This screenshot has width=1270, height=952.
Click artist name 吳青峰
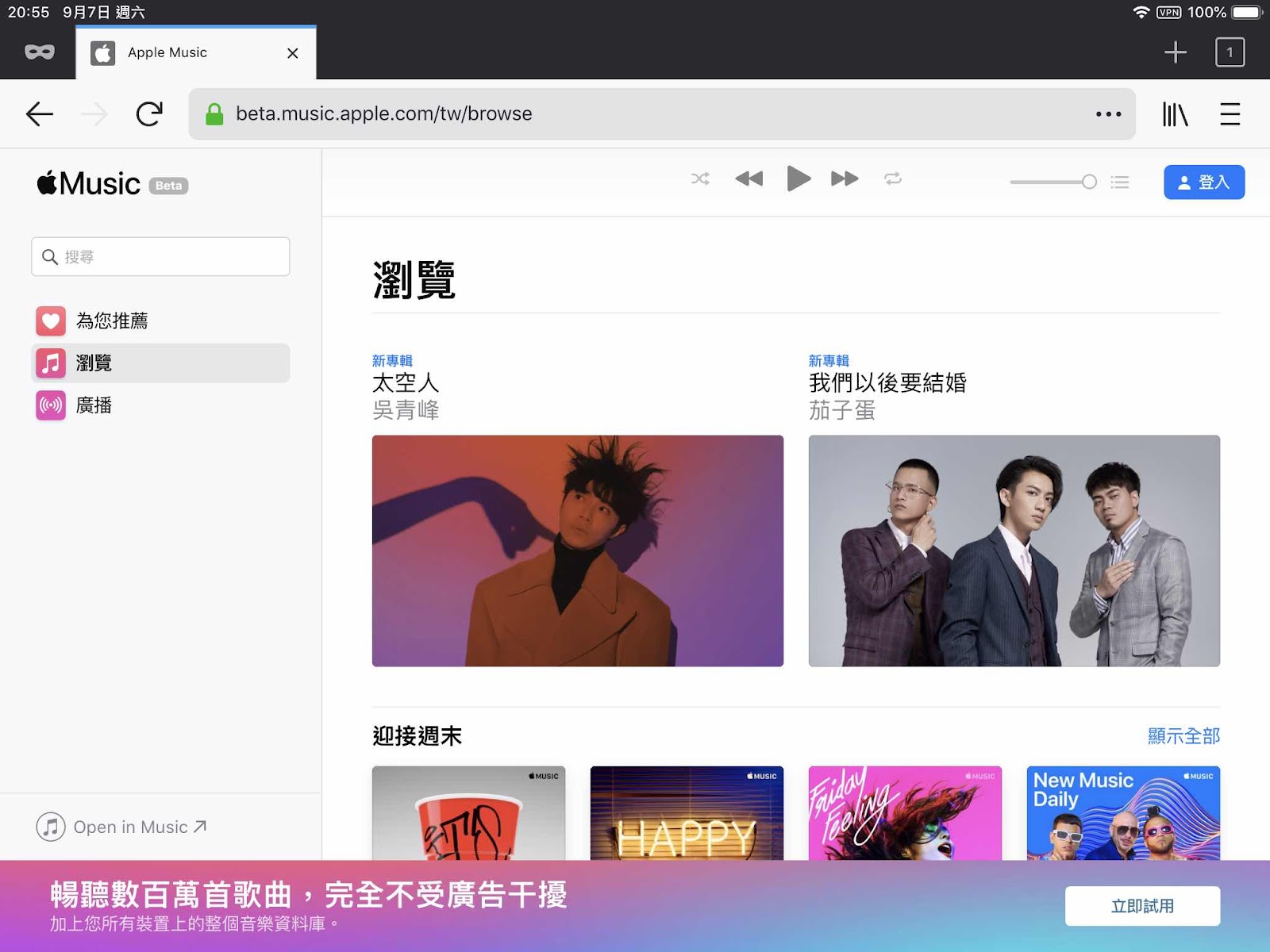pyautogui.click(x=406, y=410)
